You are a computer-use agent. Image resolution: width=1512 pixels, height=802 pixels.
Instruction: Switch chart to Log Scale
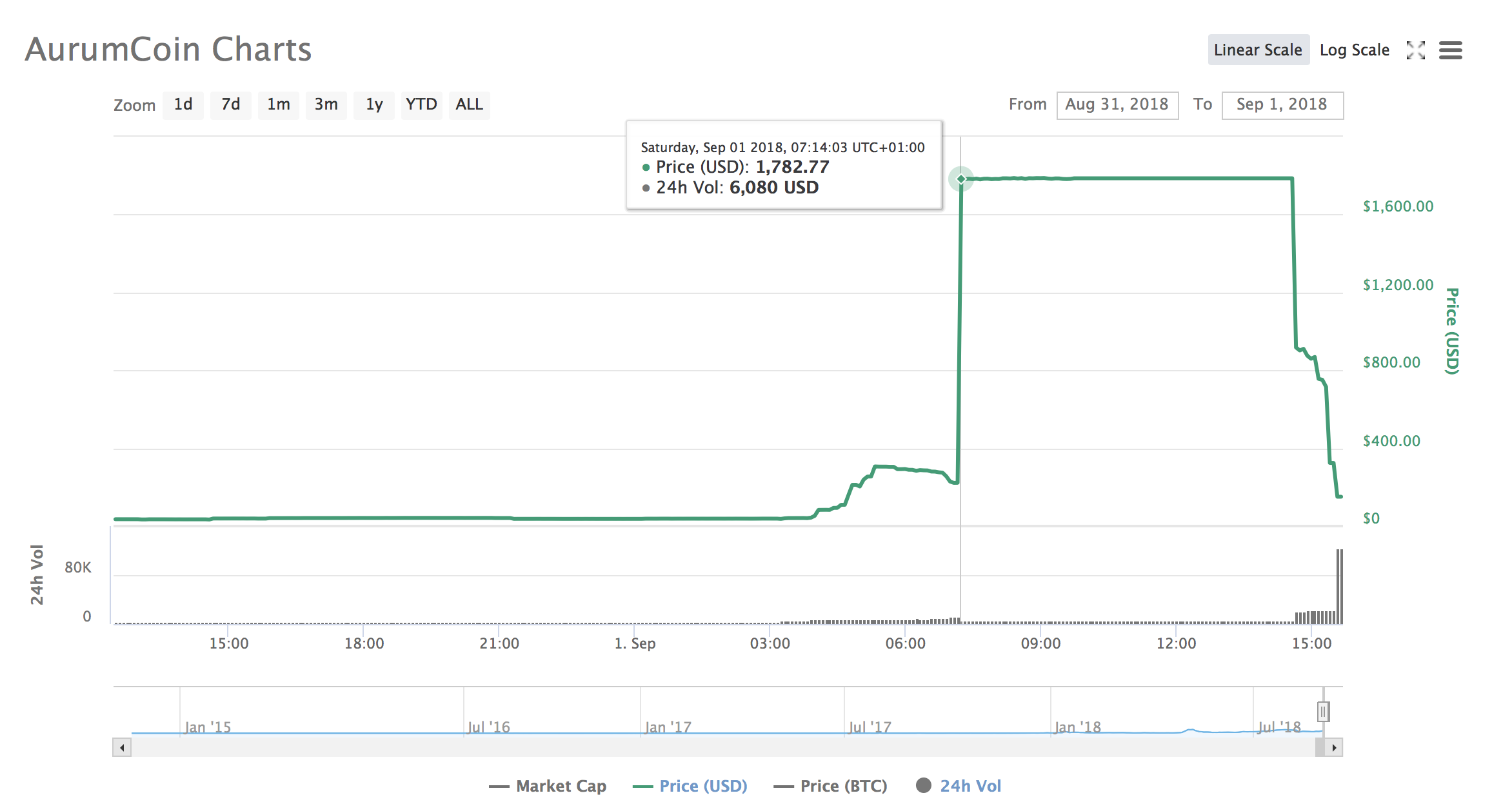[1354, 50]
